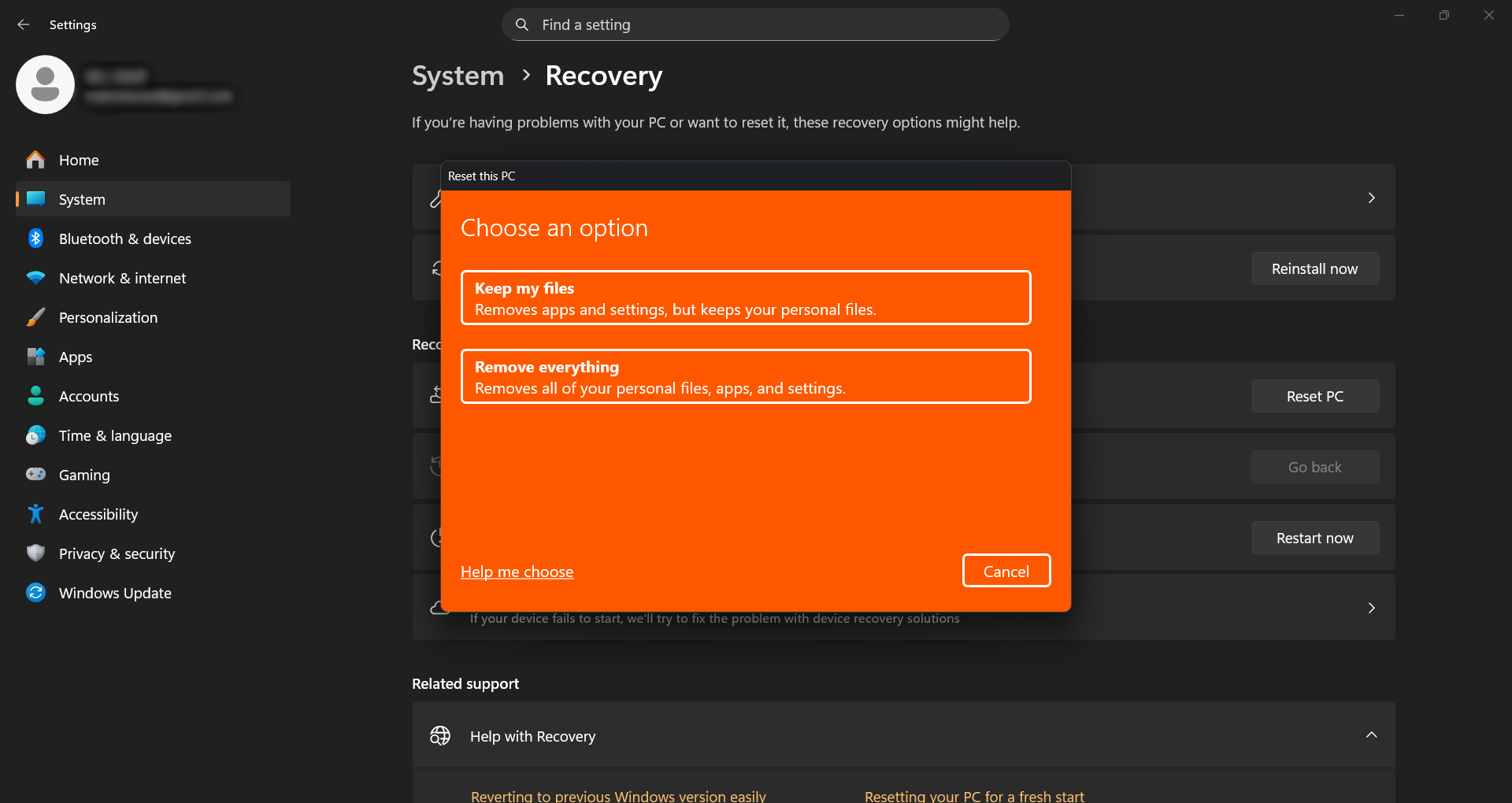Choose the Keep my files option
This screenshot has width=1512, height=803.
coord(745,298)
